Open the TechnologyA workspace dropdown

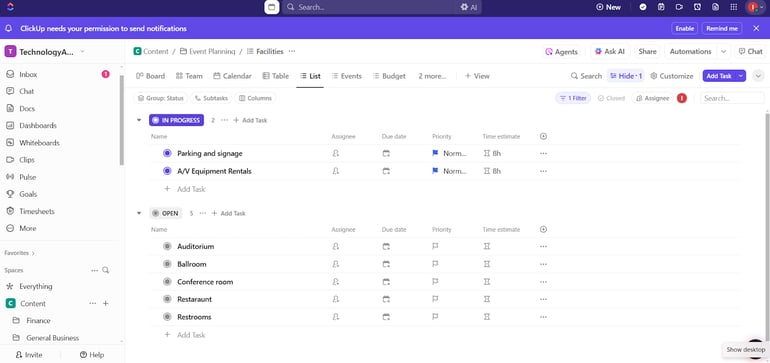point(45,52)
